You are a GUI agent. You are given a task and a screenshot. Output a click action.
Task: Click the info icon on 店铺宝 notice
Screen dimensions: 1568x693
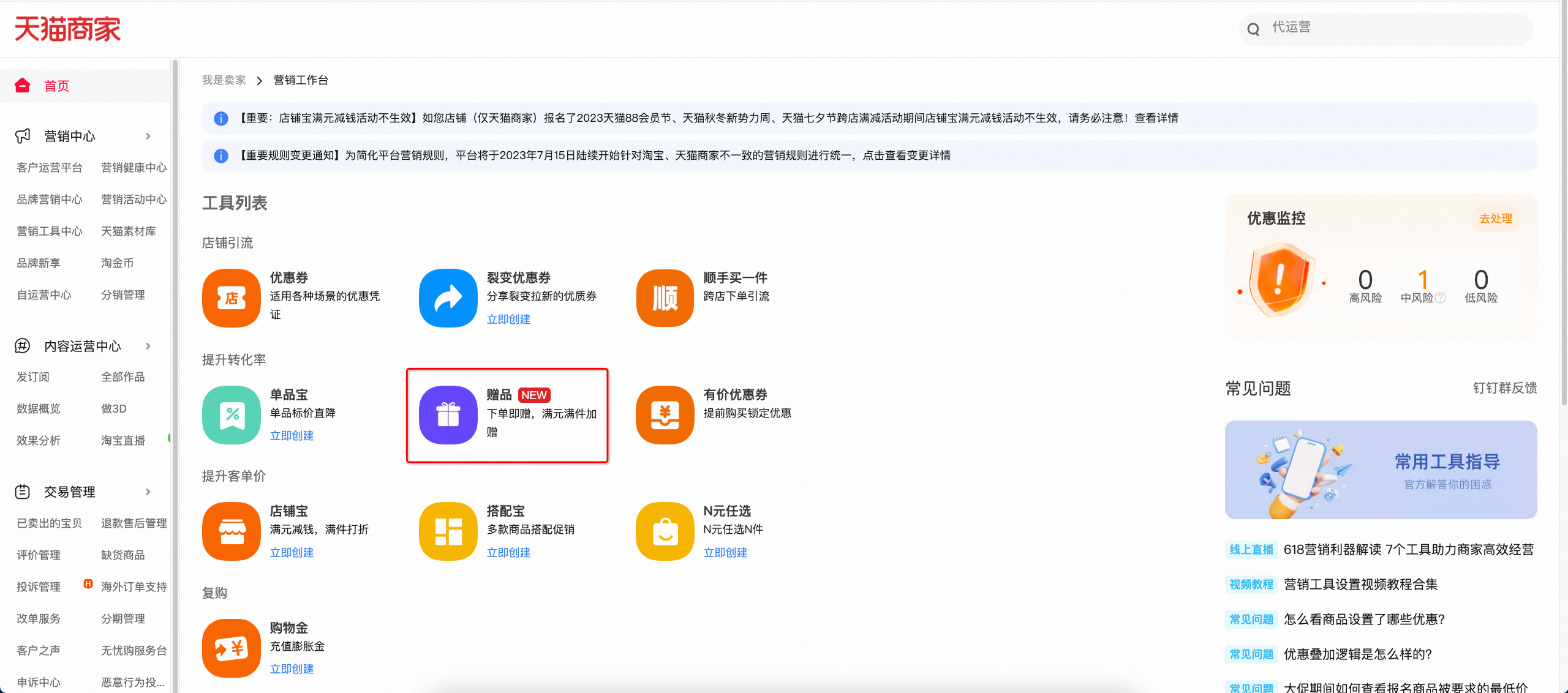pyautogui.click(x=221, y=118)
